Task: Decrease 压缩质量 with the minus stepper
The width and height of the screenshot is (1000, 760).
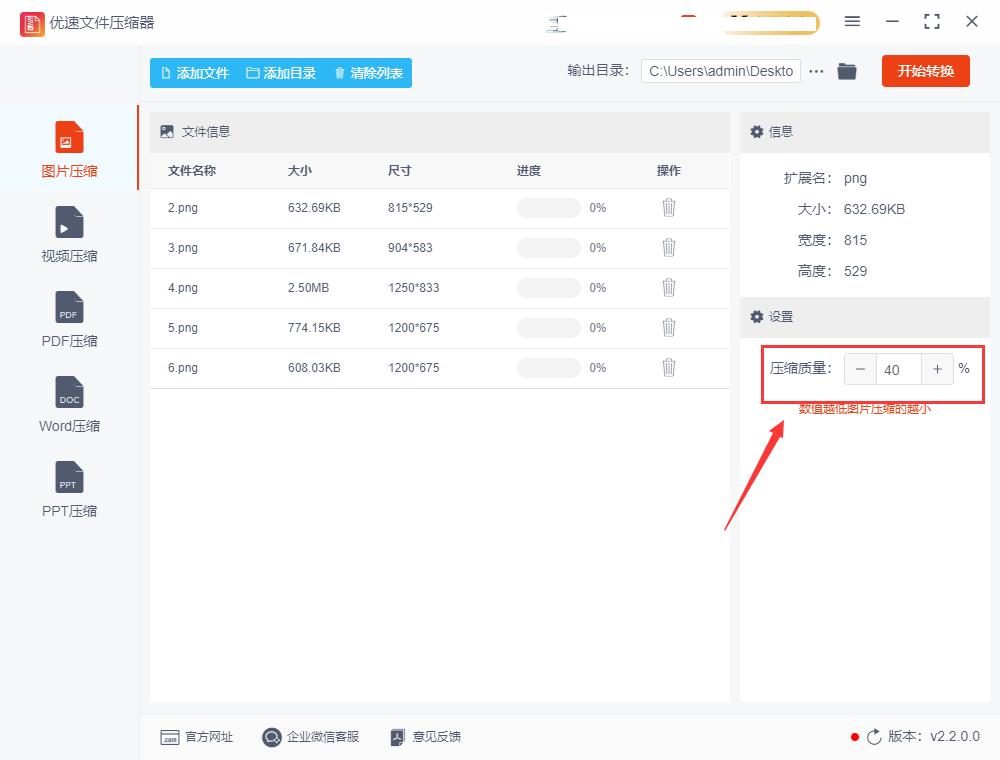Action: (x=860, y=369)
